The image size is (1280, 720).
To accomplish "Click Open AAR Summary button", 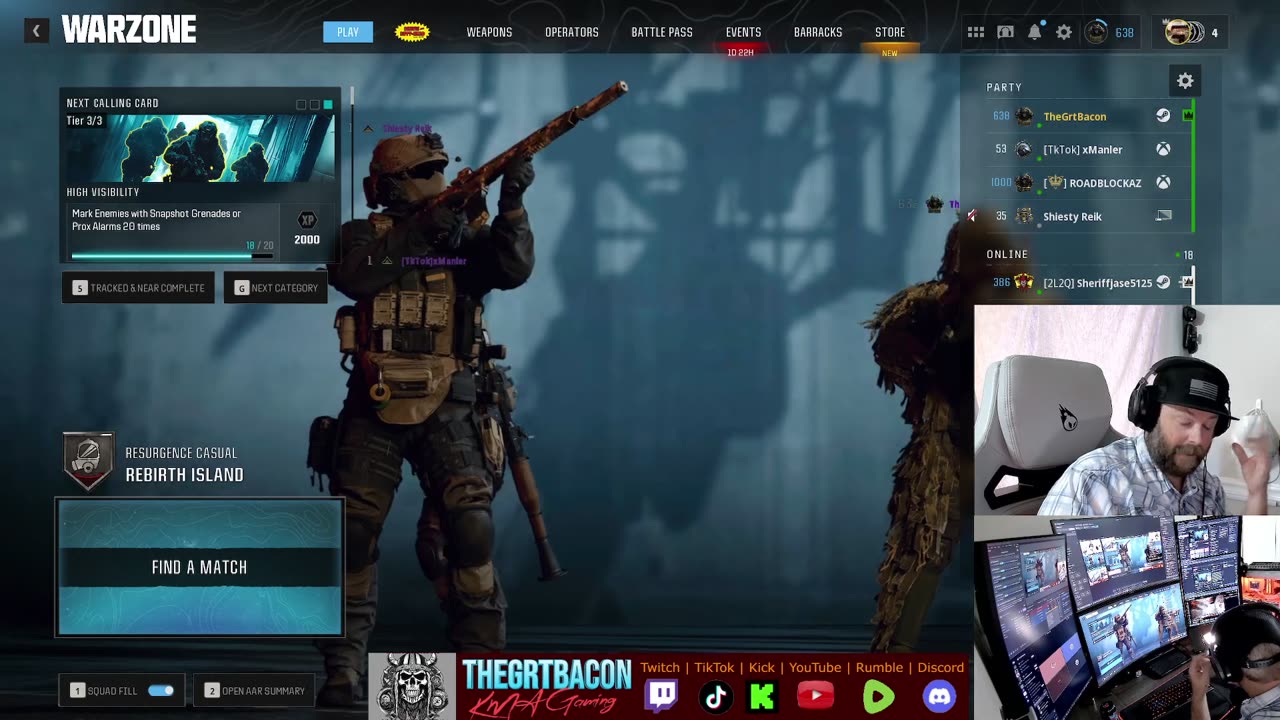I will click(254, 691).
